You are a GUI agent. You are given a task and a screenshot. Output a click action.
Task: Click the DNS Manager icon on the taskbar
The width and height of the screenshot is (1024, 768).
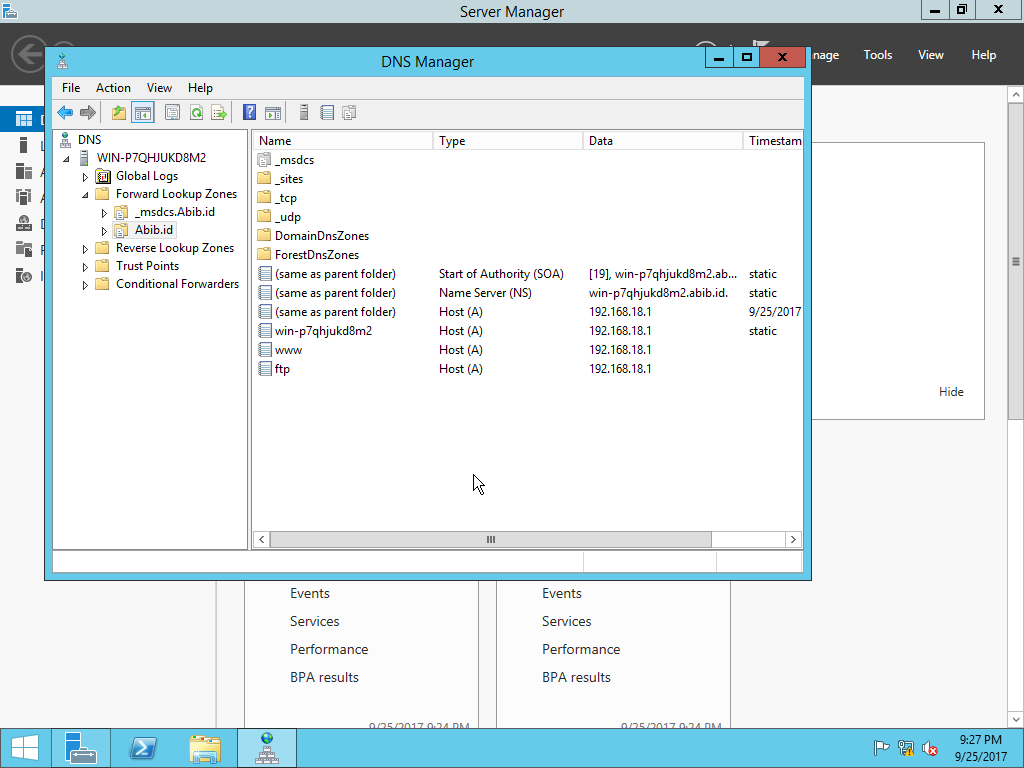click(266, 747)
